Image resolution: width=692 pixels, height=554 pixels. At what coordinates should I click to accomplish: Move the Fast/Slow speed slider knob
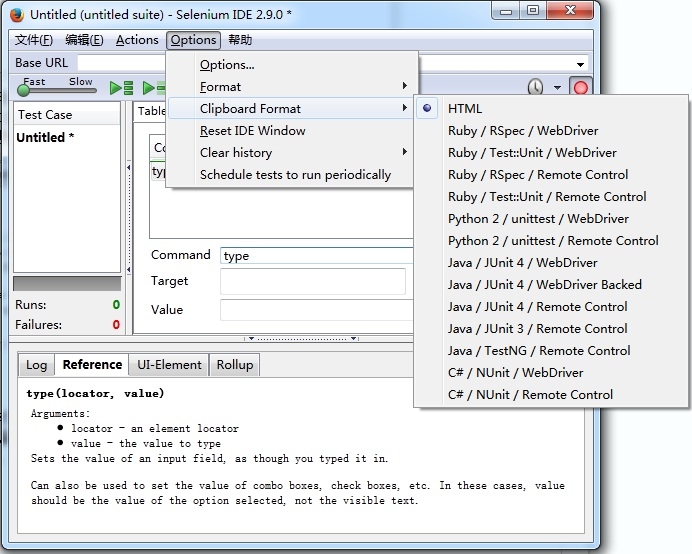click(23, 90)
